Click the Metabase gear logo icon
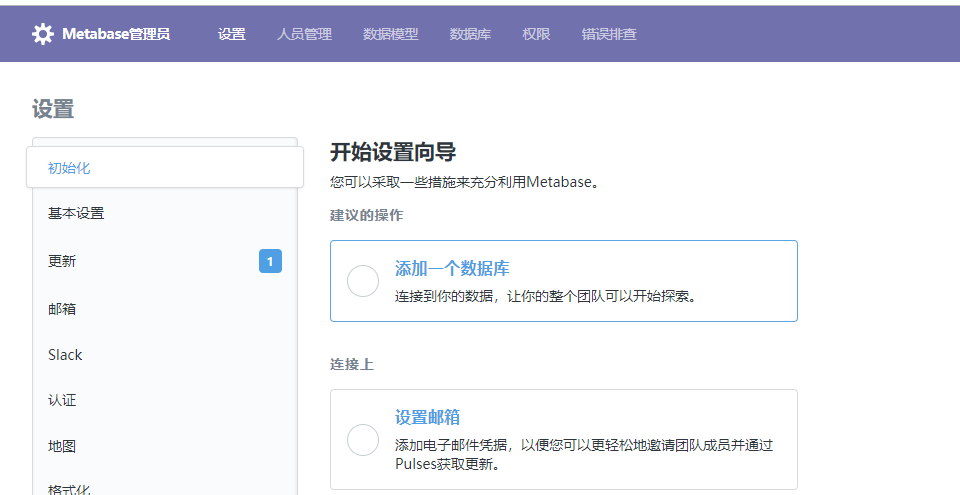Screen dimensions: 960x495 (43, 34)
